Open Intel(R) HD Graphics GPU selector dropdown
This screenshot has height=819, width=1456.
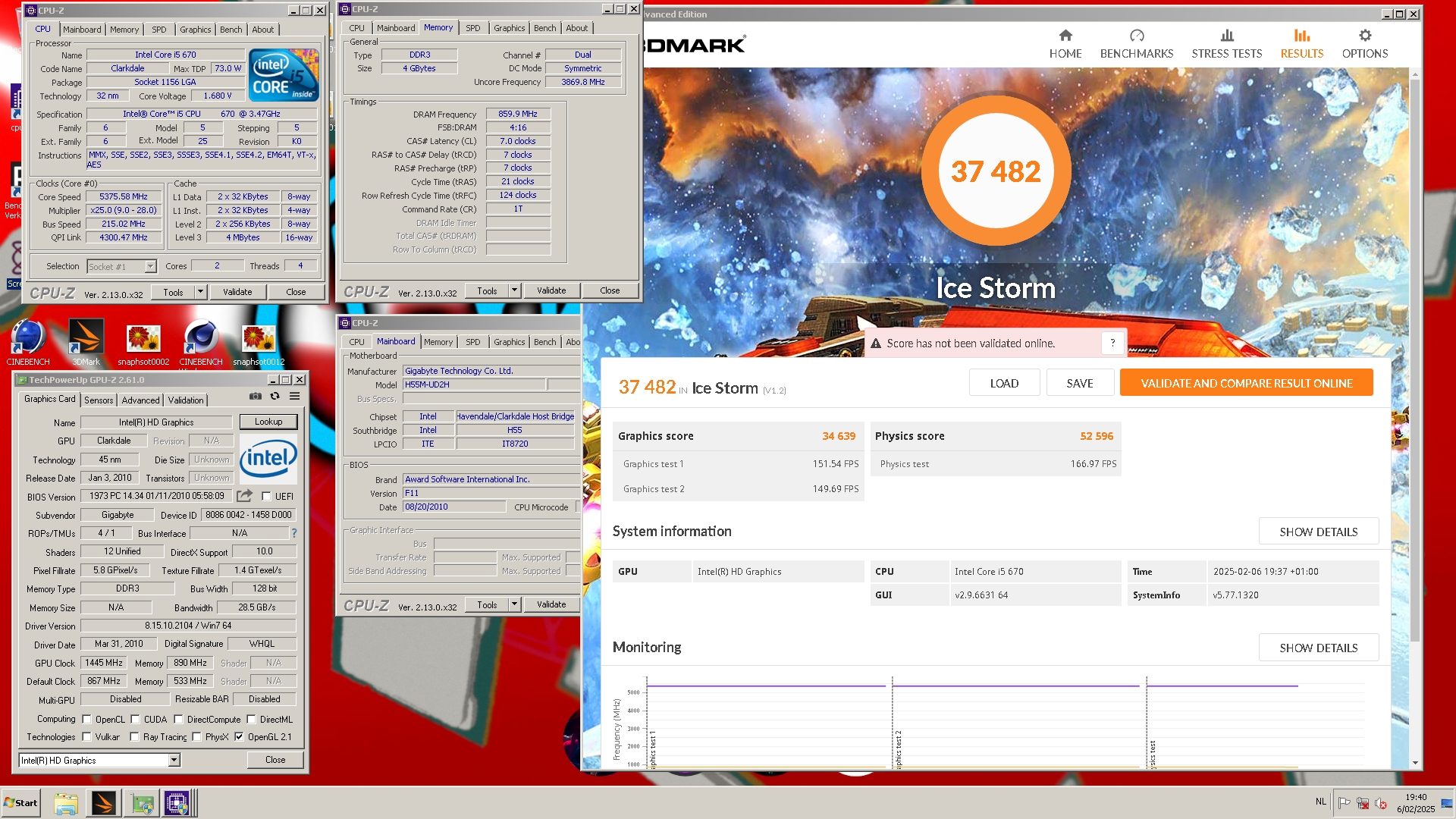point(174,760)
